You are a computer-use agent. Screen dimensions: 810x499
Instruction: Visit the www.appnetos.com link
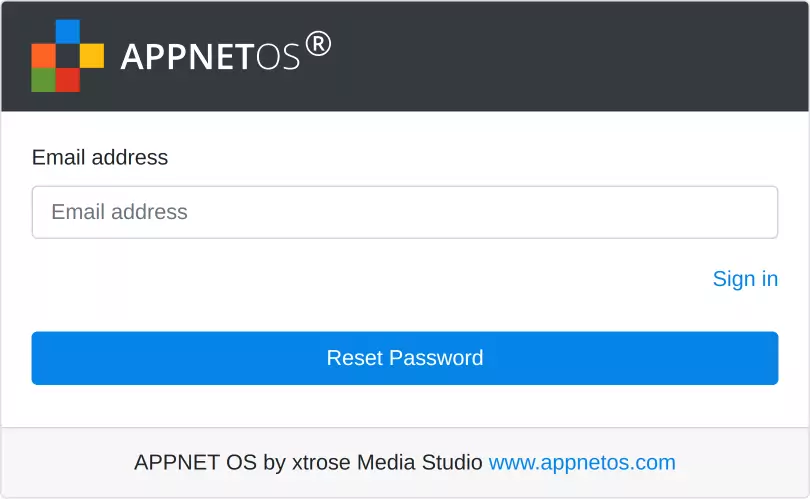582,463
